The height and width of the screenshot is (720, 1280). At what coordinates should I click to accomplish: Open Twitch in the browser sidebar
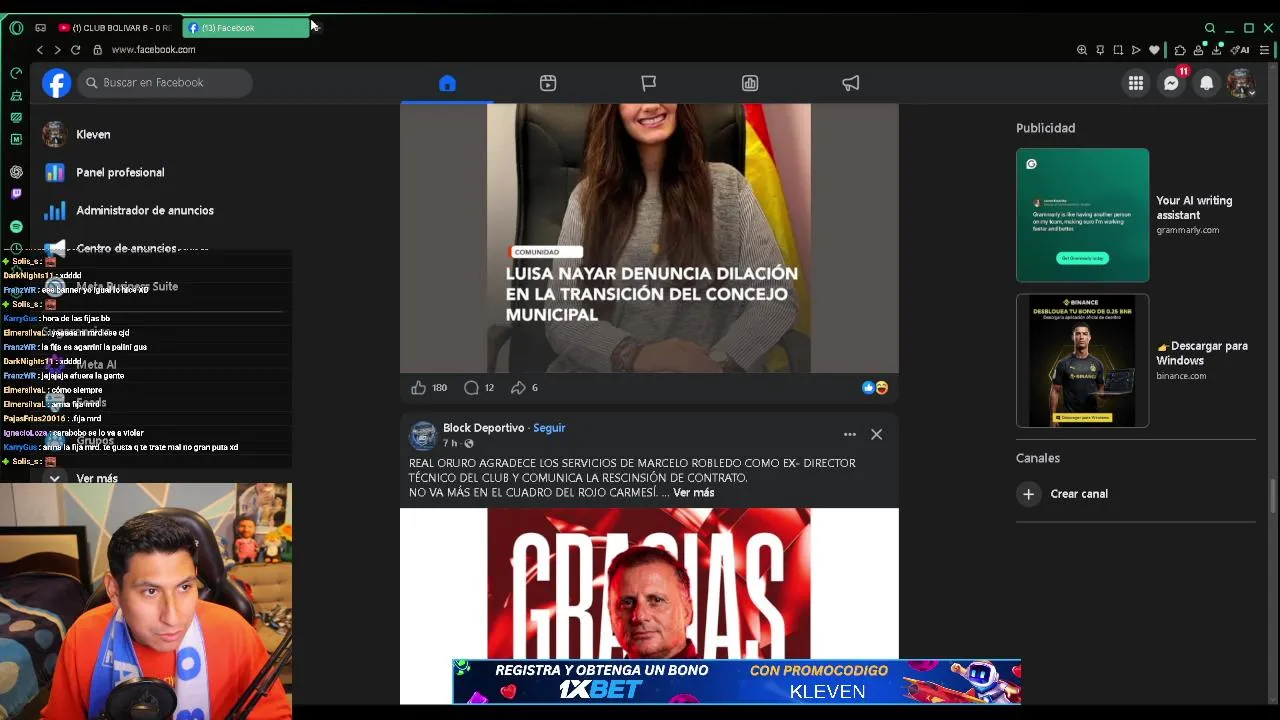point(16,194)
